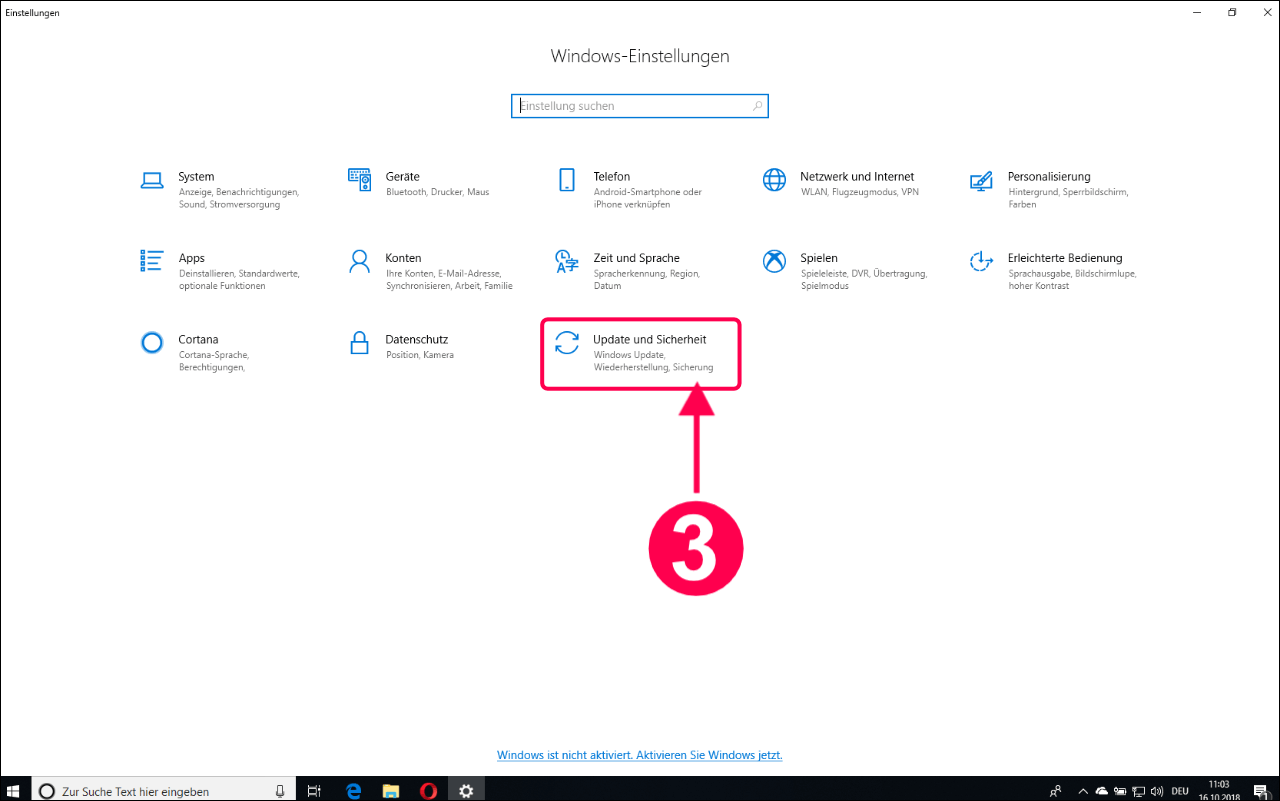Click 'Windows Update, Wiederherstellung, Sicherung' text
The width and height of the screenshot is (1280, 801).
(653, 361)
